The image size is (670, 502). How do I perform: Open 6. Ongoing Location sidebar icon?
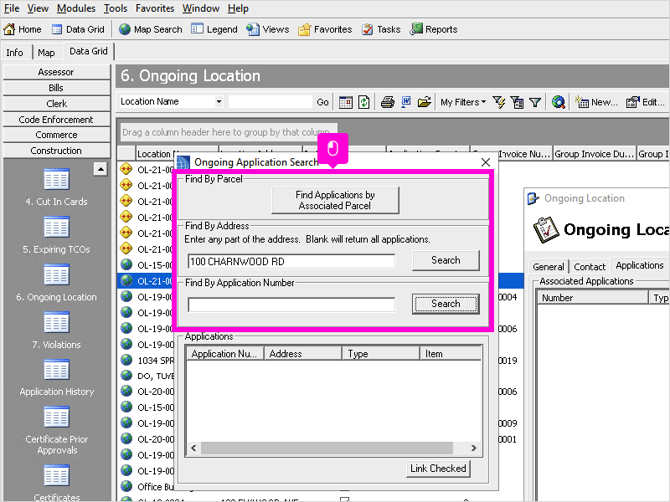pyautogui.click(x=56, y=275)
